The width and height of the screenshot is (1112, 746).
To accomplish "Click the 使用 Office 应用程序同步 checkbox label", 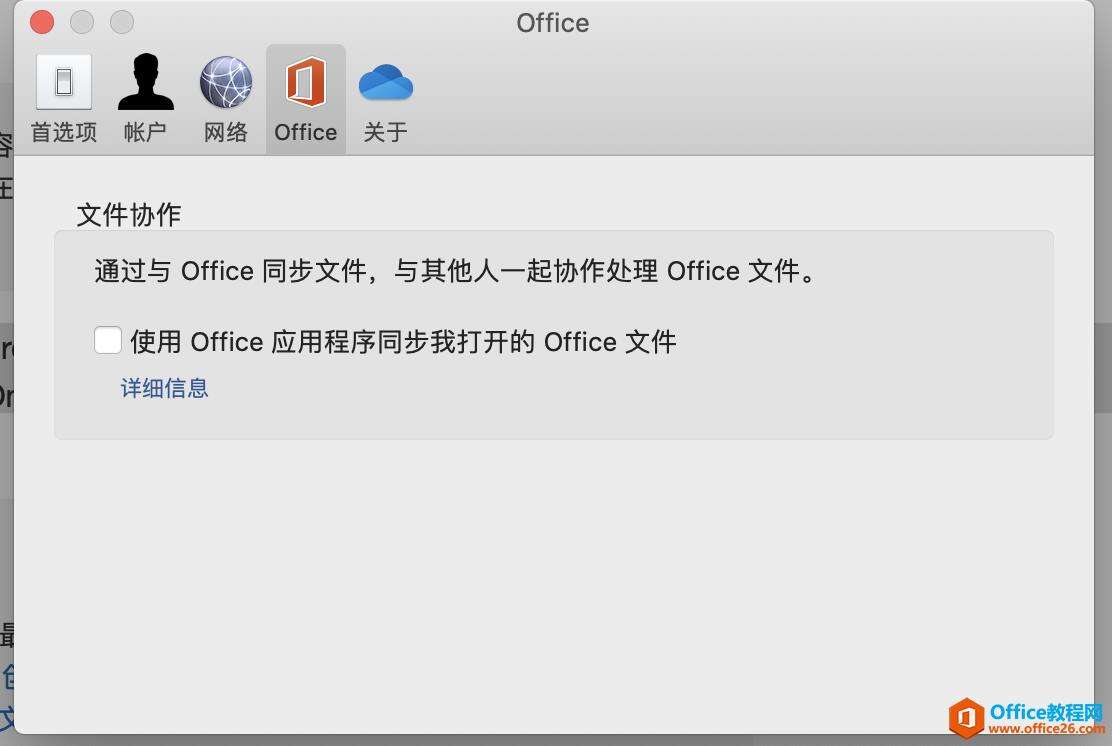I will point(404,342).
